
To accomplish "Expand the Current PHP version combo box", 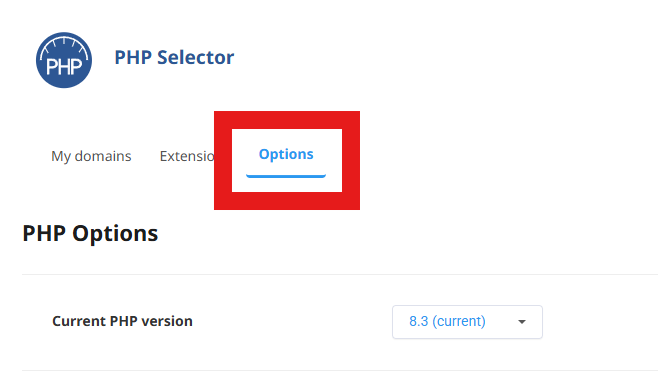I will (x=467, y=322).
